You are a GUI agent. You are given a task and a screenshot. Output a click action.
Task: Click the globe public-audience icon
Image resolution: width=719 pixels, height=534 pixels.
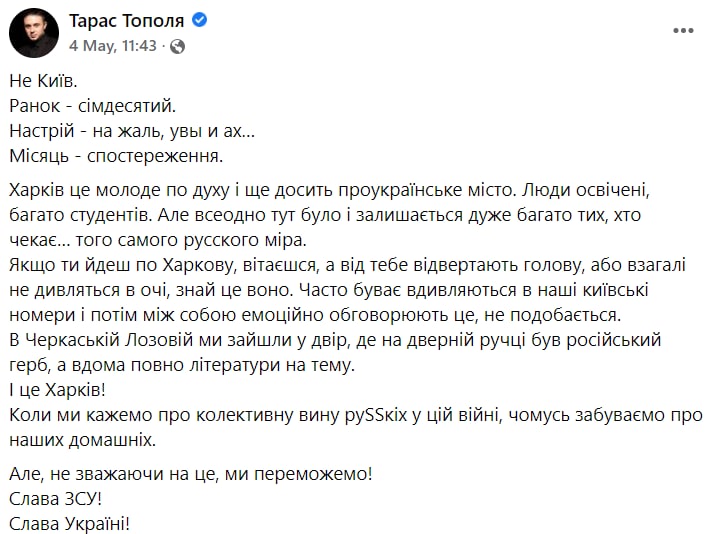point(177,46)
